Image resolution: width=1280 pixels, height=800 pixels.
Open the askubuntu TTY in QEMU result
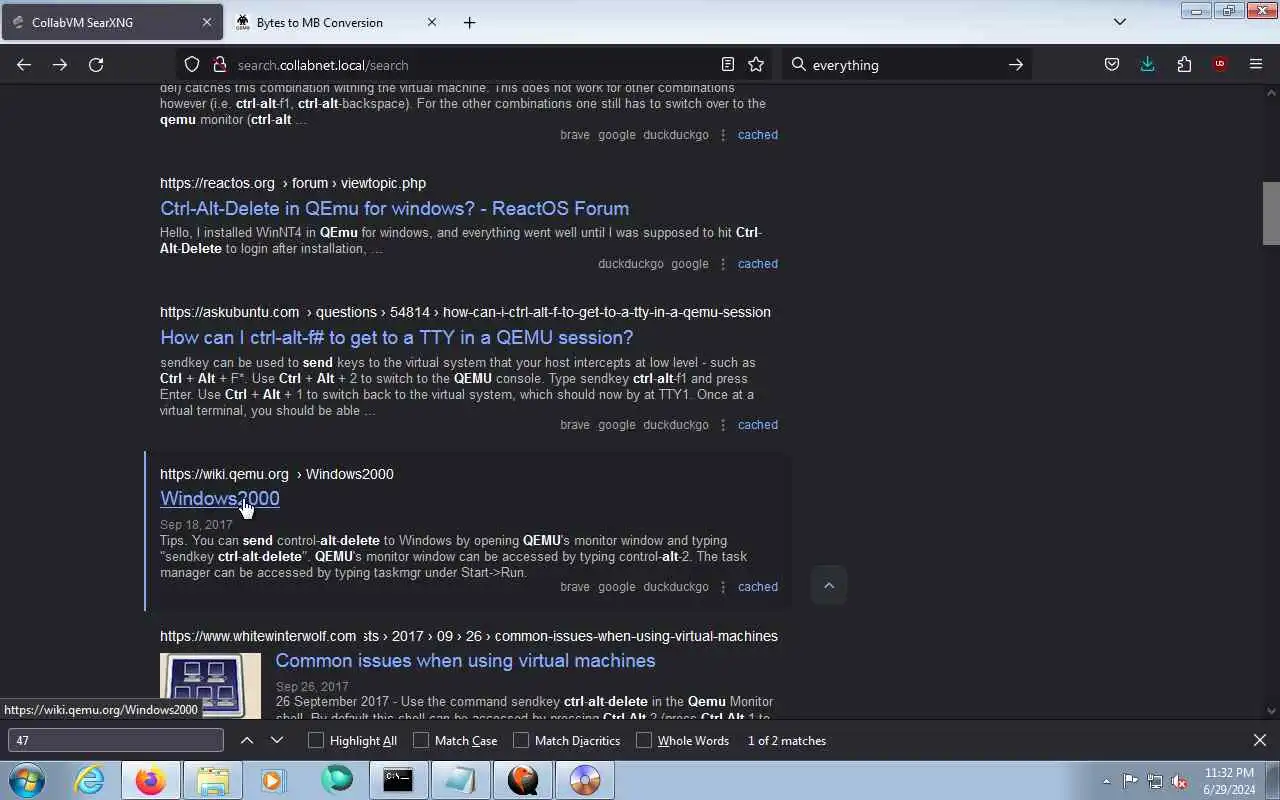click(x=396, y=337)
